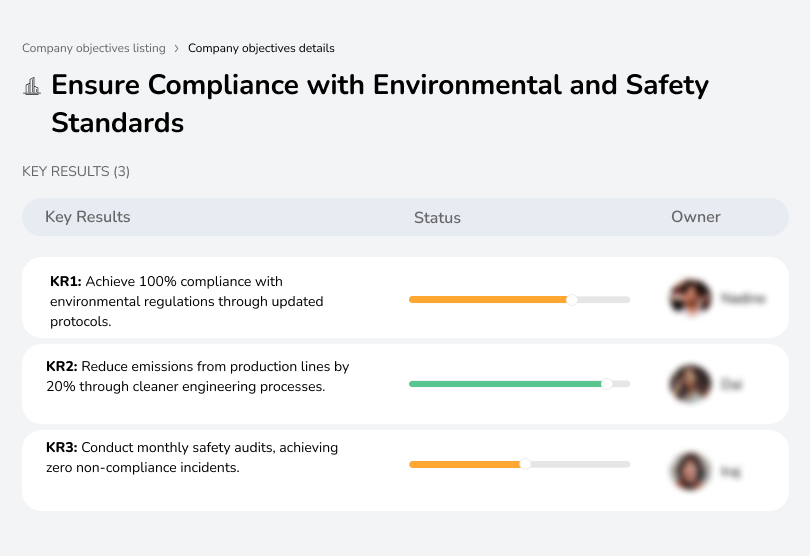
Task: Click the Status column header
Action: 437,218
